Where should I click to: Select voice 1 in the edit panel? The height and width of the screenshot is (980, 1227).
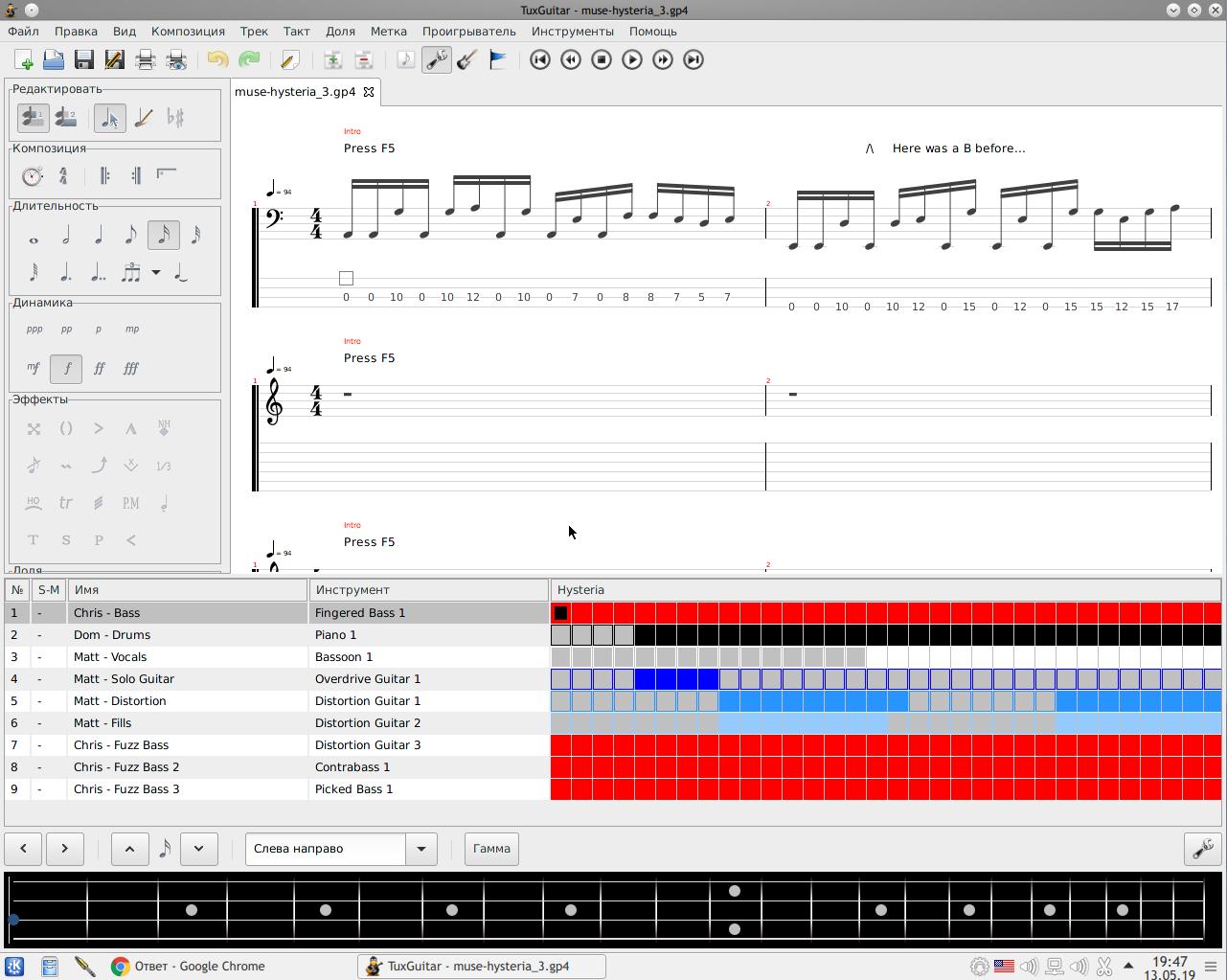pos(34,118)
